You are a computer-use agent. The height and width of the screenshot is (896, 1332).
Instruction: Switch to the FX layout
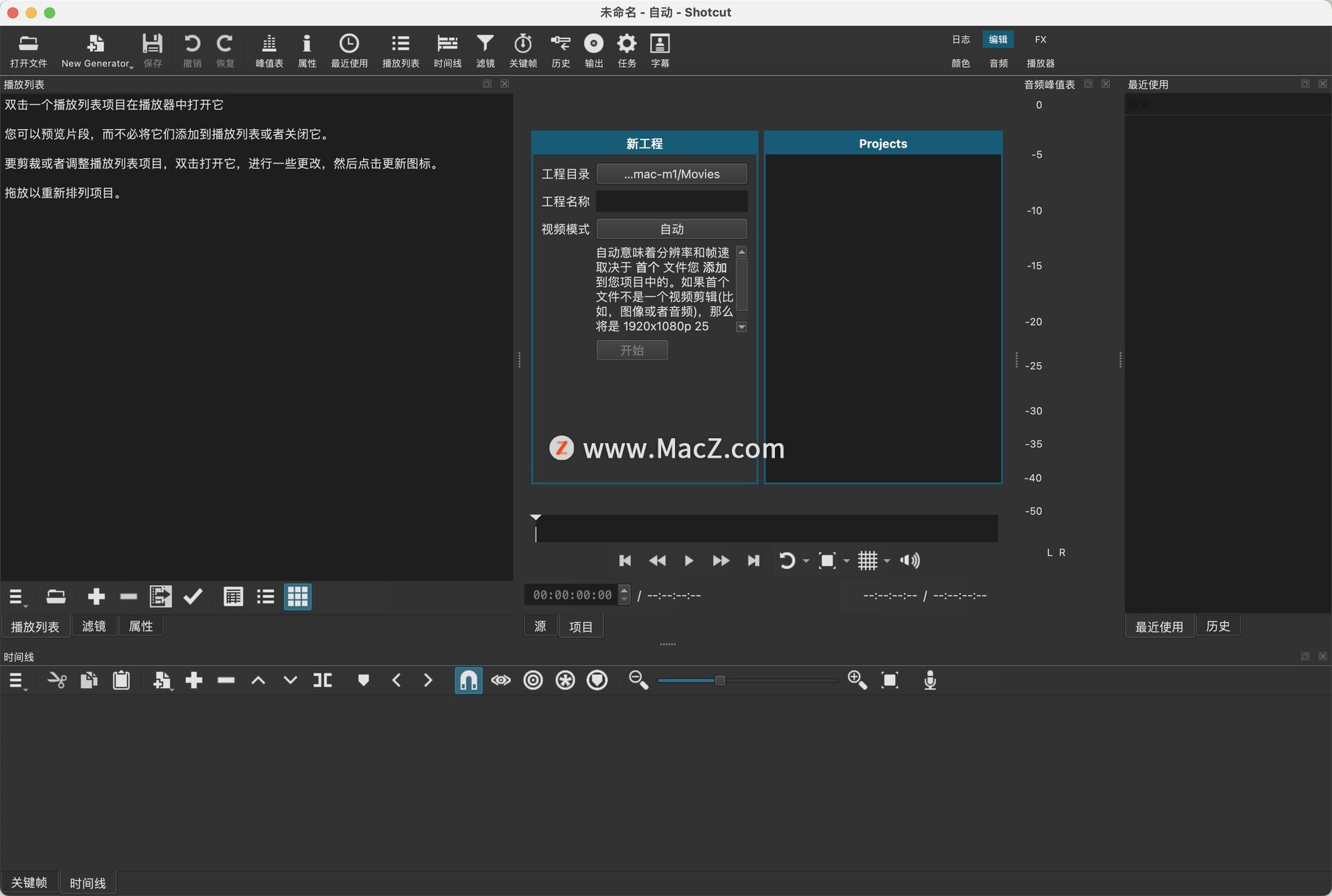click(1041, 40)
